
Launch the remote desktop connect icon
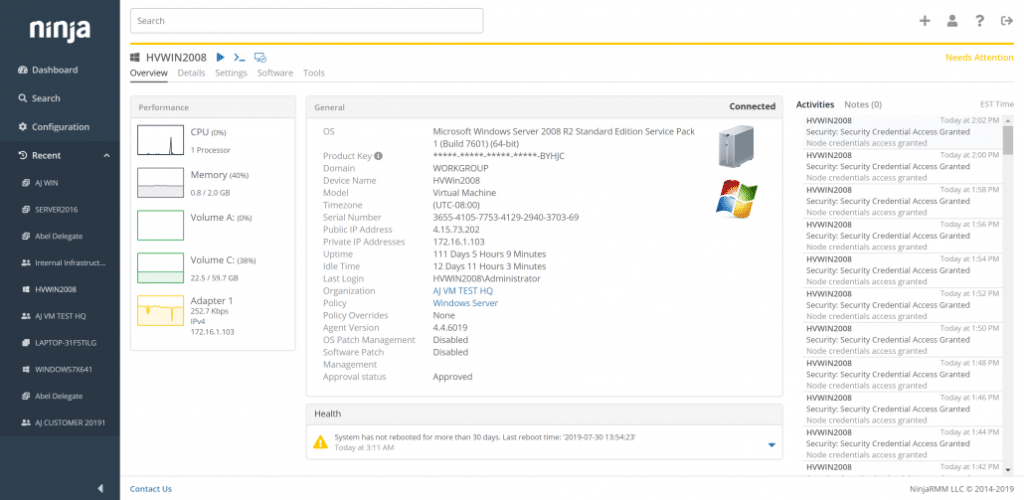260,57
